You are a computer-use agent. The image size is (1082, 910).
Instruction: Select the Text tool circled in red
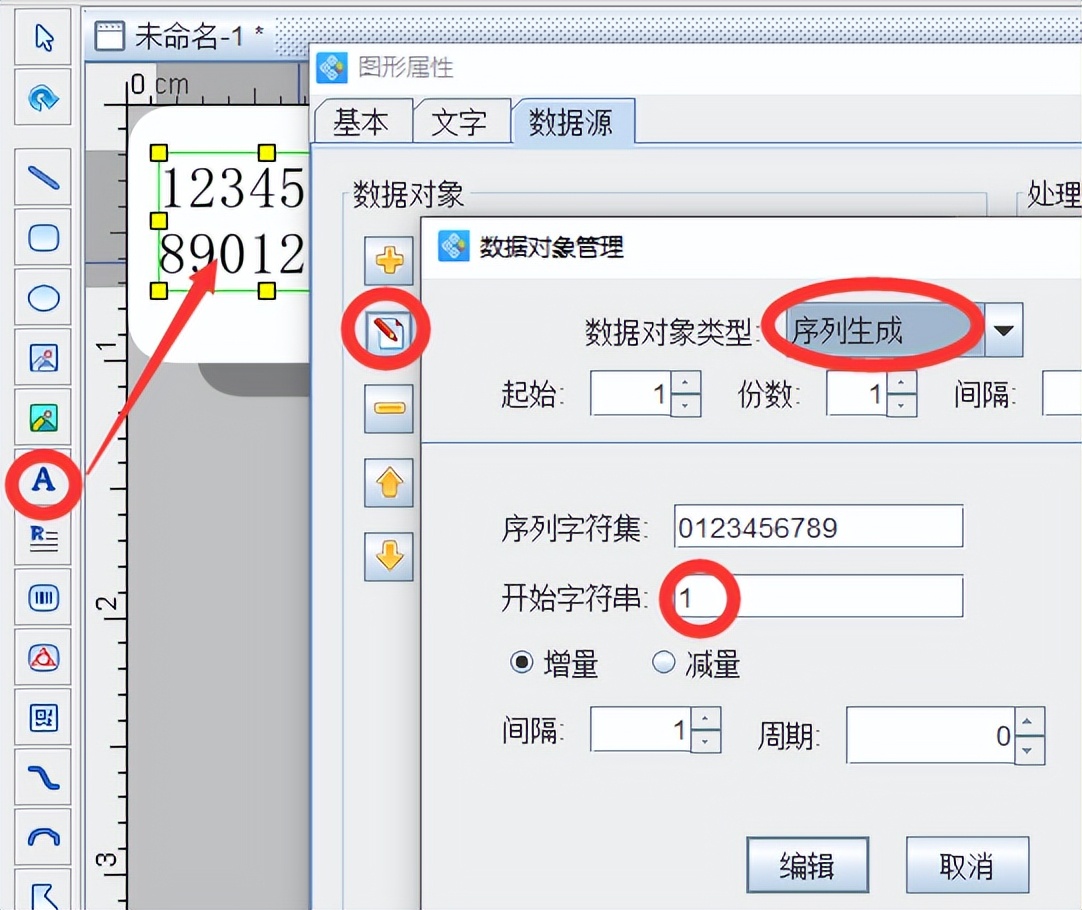click(42, 482)
